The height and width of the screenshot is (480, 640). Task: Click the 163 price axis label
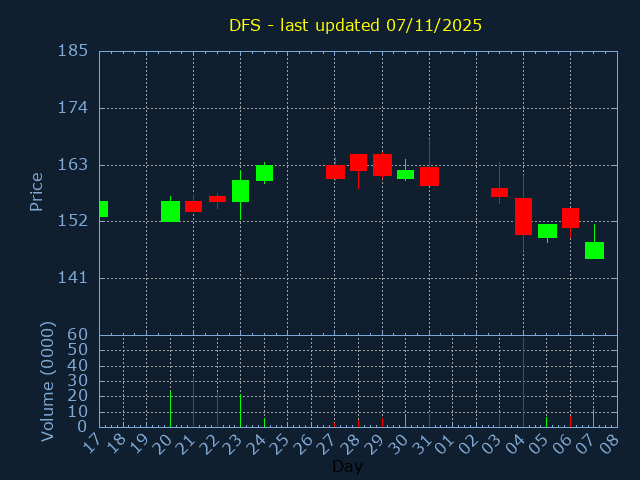pyautogui.click(x=73, y=164)
